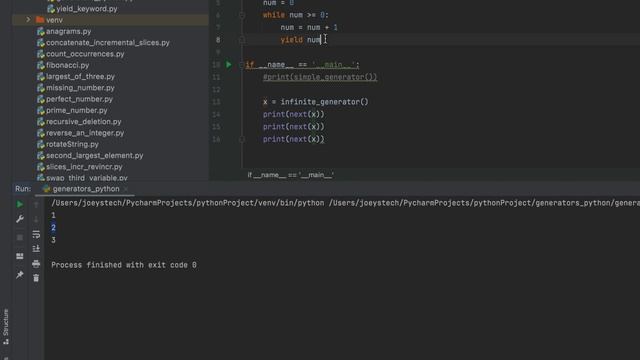Fold the while loop using gutter marker
The height and width of the screenshot is (360, 640).
(x=242, y=15)
